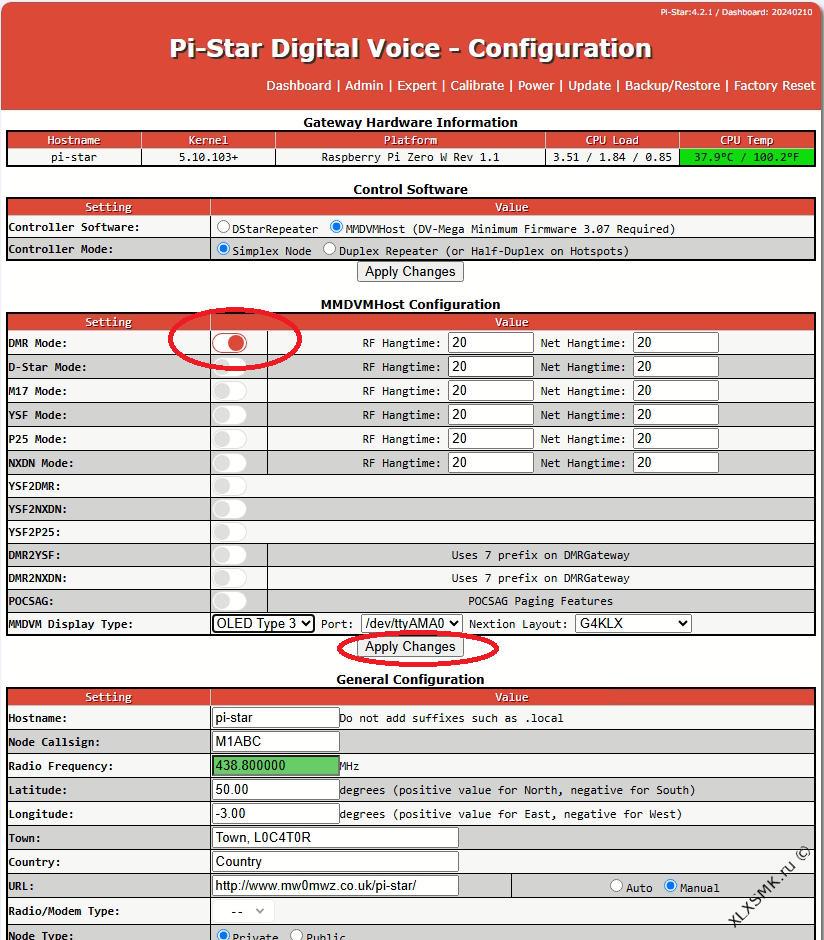Click kernel version 5.10.103+ cell
The height and width of the screenshot is (940, 824).
(209, 157)
